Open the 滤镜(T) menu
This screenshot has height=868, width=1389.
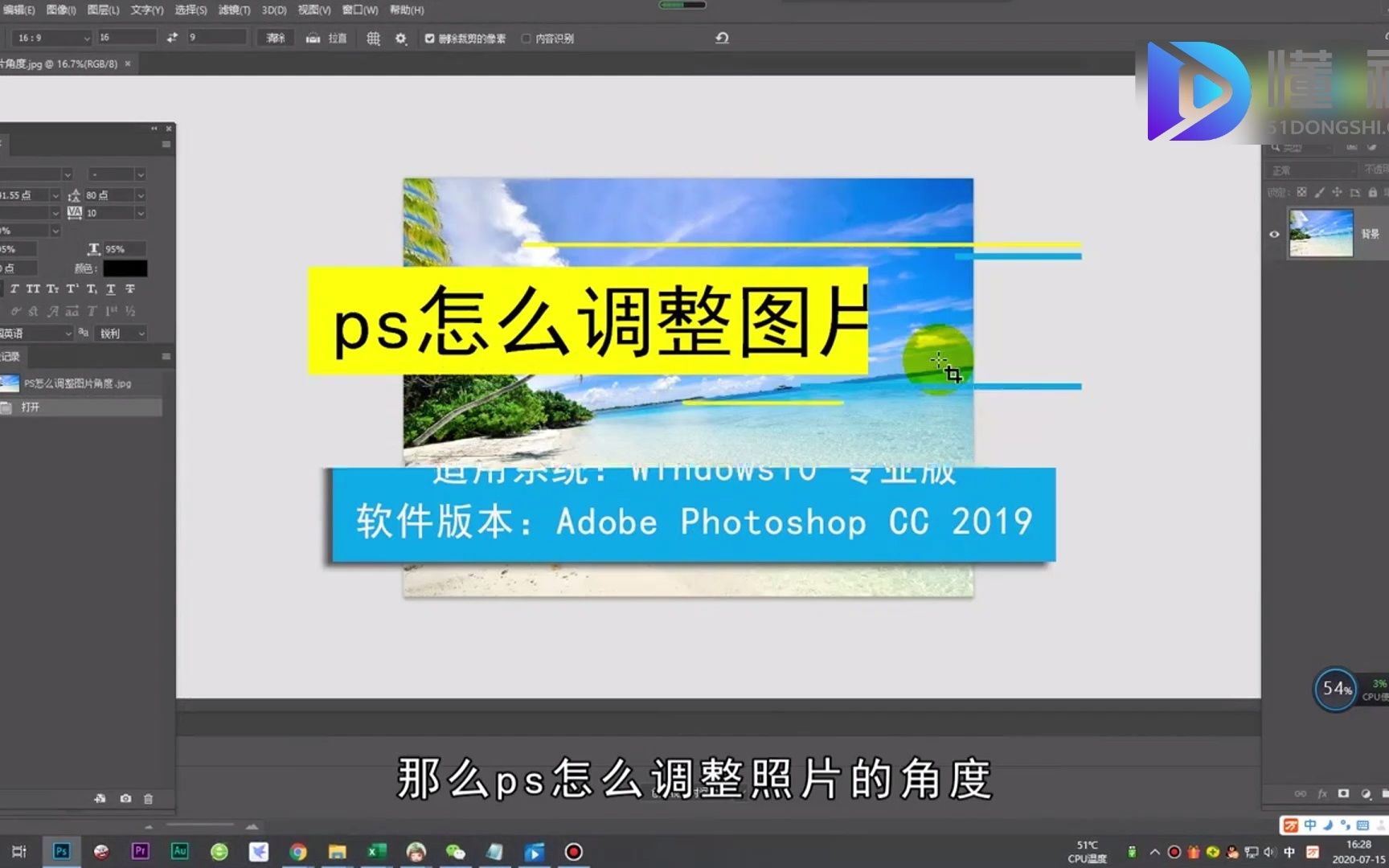[x=234, y=10]
